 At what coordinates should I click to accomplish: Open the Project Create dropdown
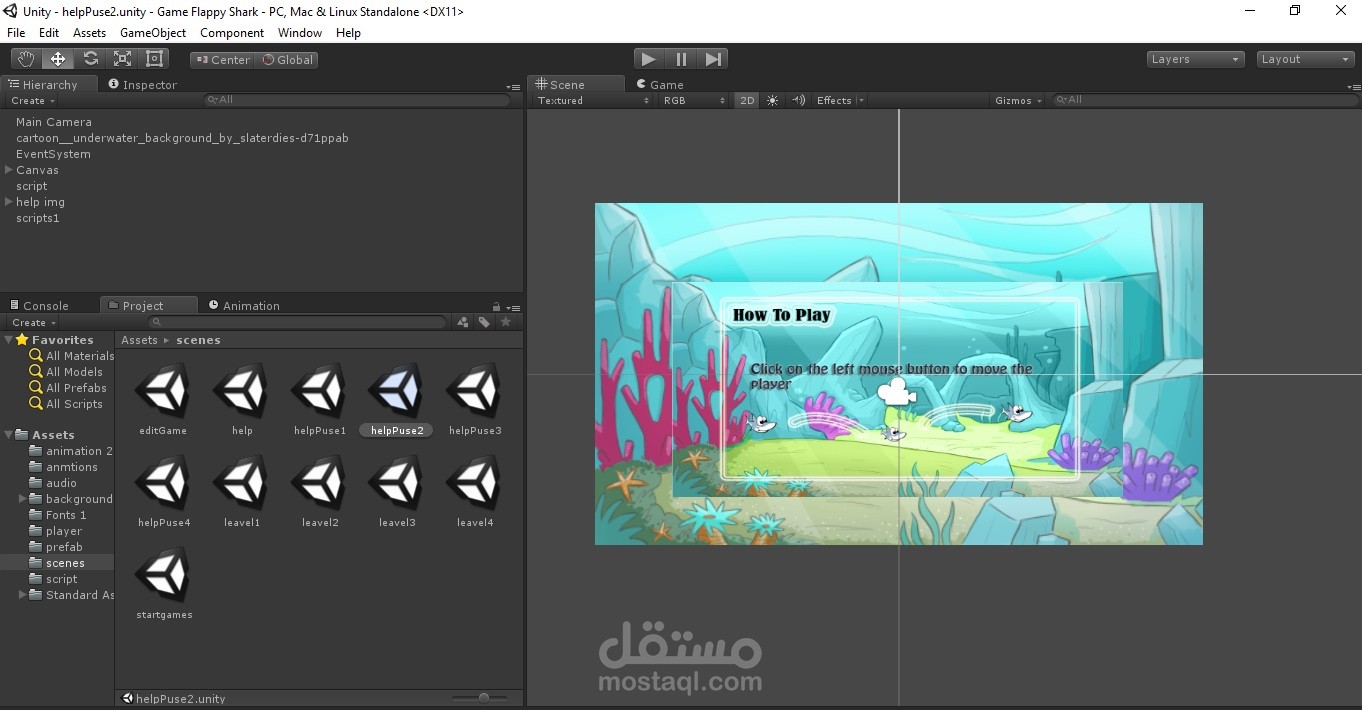click(34, 323)
